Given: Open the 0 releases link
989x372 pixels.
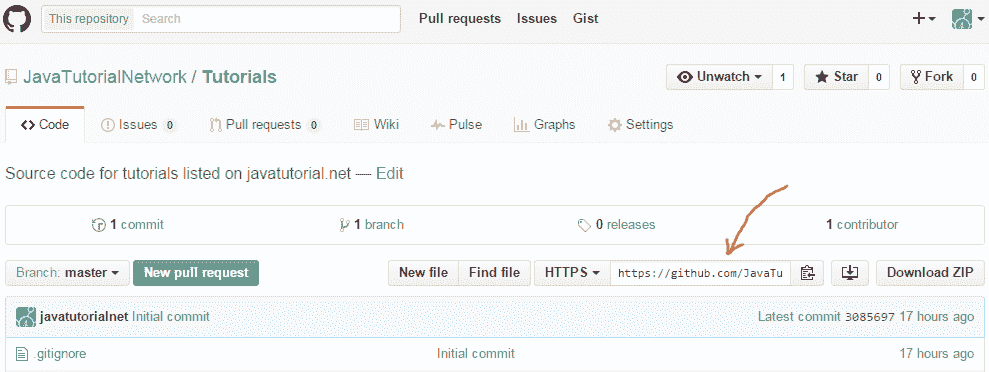Looking at the screenshot, I should click(617, 224).
